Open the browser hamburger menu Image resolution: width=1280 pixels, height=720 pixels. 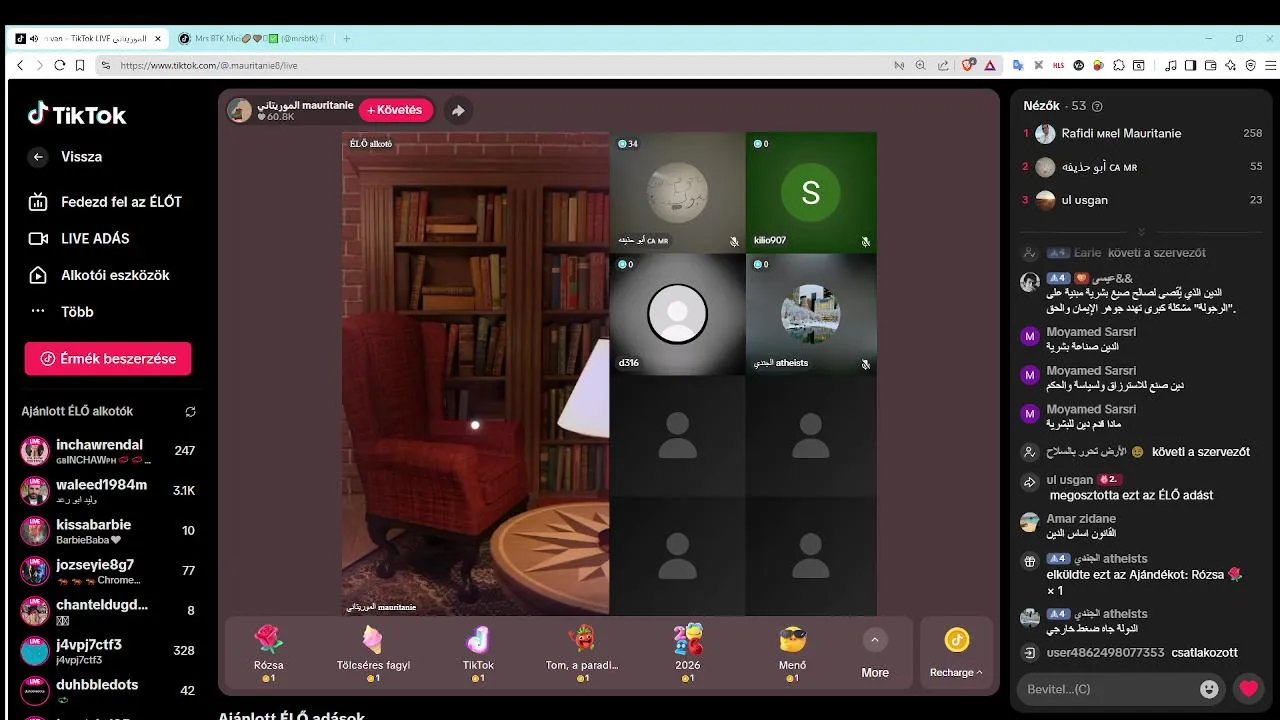pyautogui.click(x=1269, y=65)
